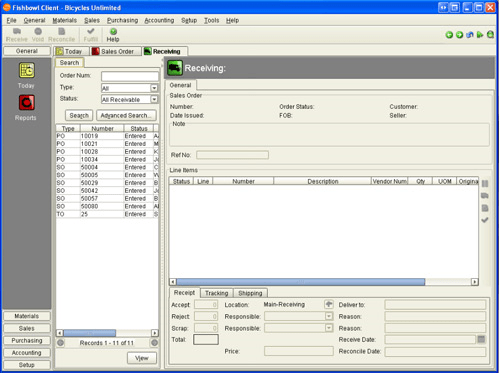The image size is (500, 373).
Task: Select the SO 50080 row
Action: coord(107,206)
